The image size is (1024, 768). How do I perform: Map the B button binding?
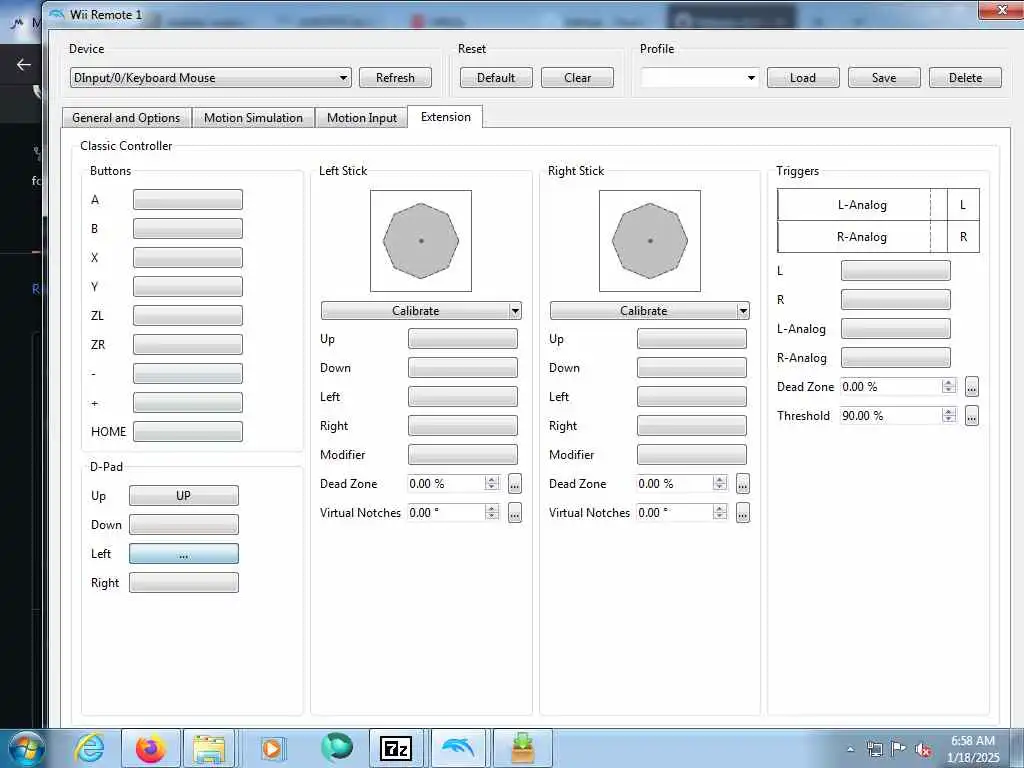click(x=188, y=229)
